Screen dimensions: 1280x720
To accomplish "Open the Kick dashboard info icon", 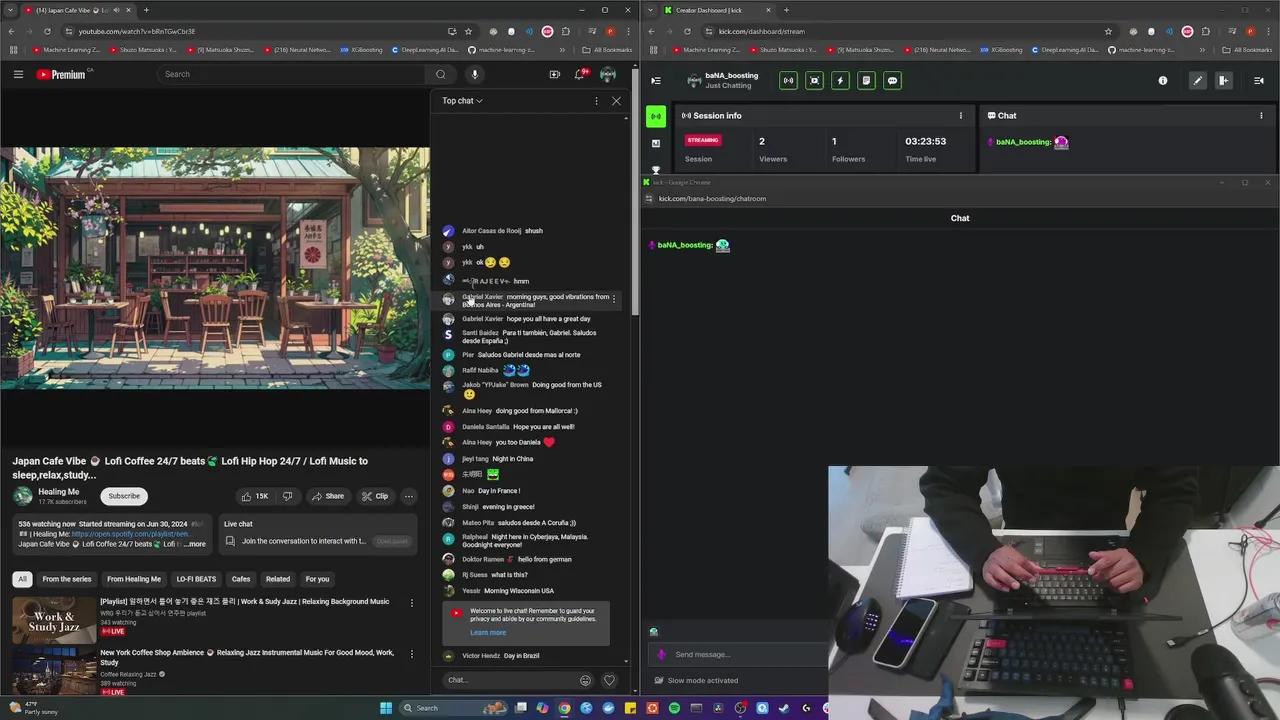I will pos(1163,81).
